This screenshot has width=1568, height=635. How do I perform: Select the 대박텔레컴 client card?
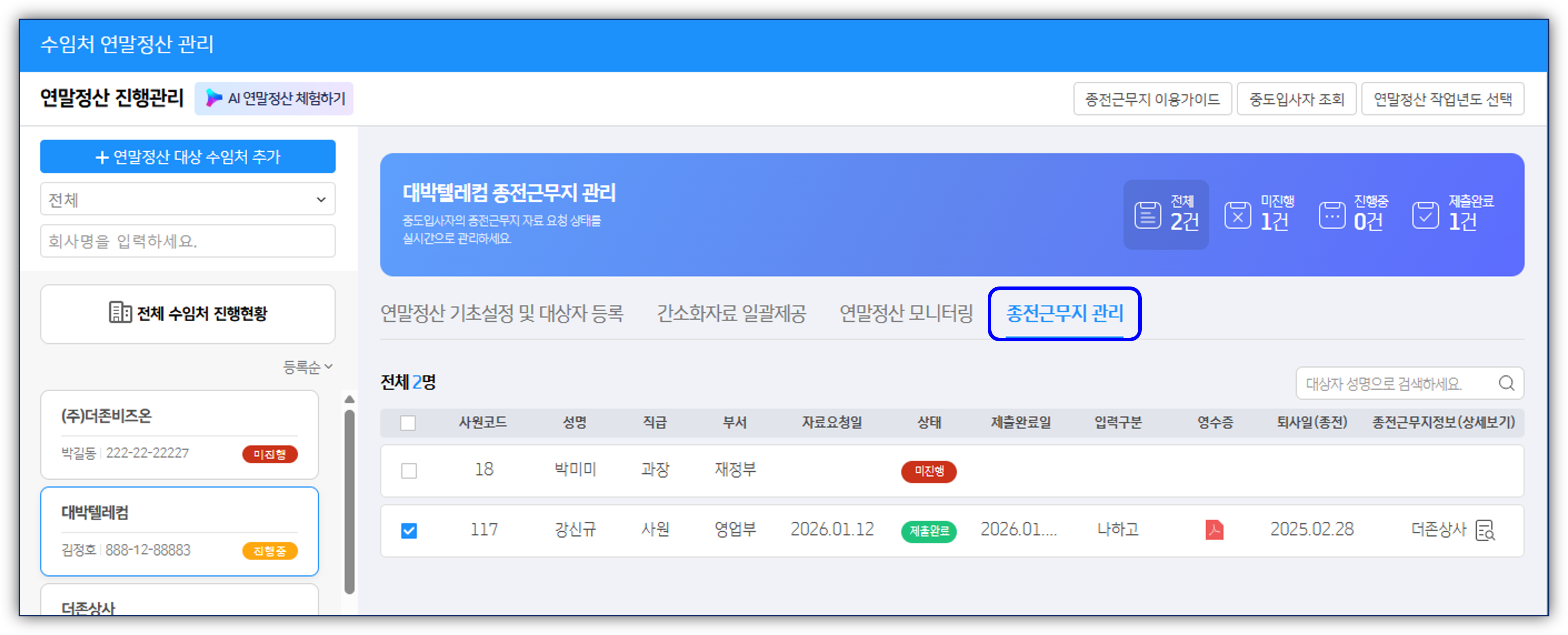pos(180,531)
